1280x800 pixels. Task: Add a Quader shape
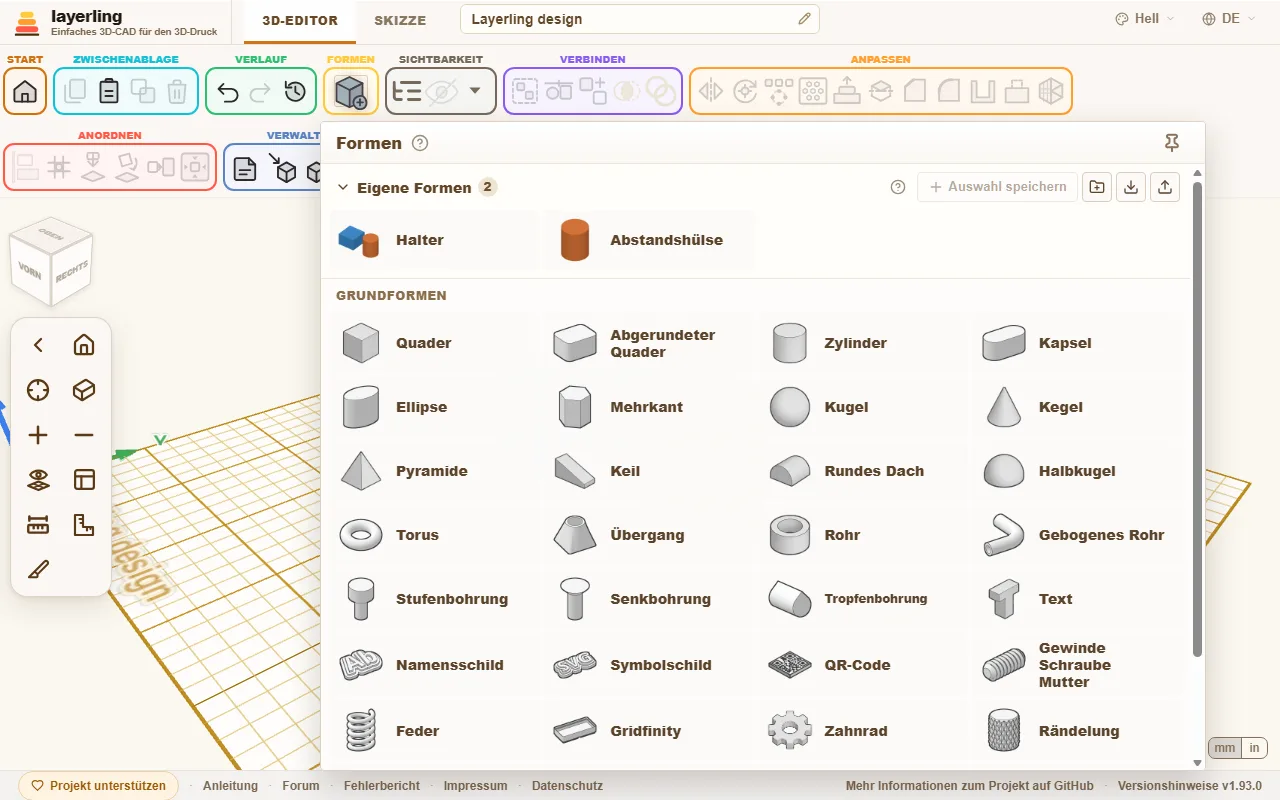pos(434,343)
